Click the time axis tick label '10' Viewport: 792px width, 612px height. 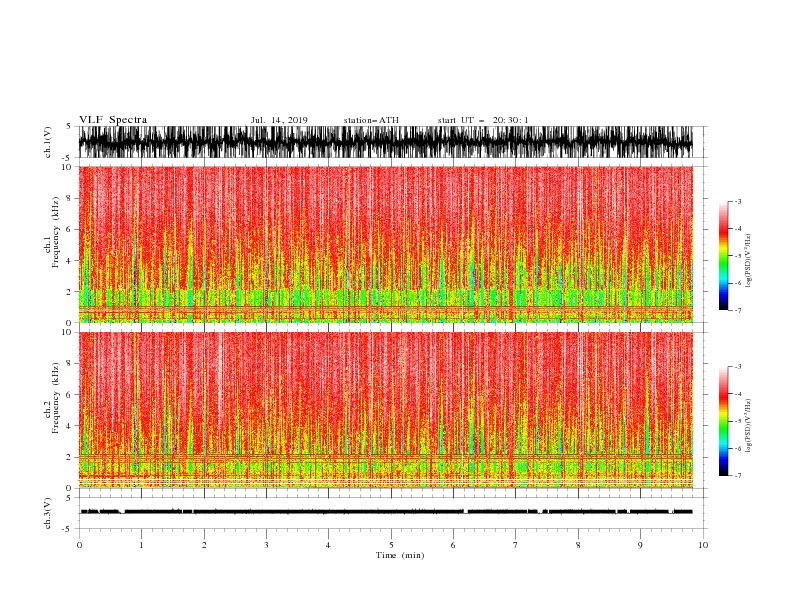703,545
